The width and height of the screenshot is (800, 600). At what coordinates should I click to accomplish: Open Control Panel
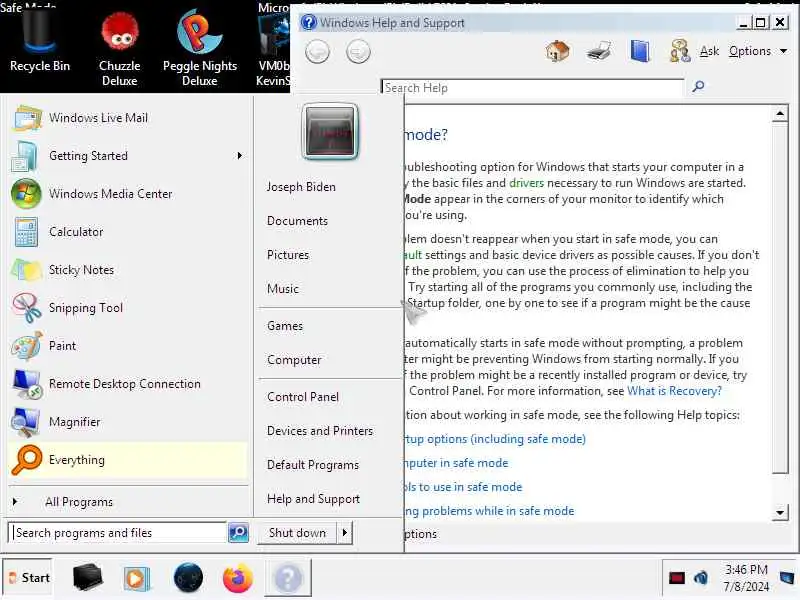pos(303,397)
